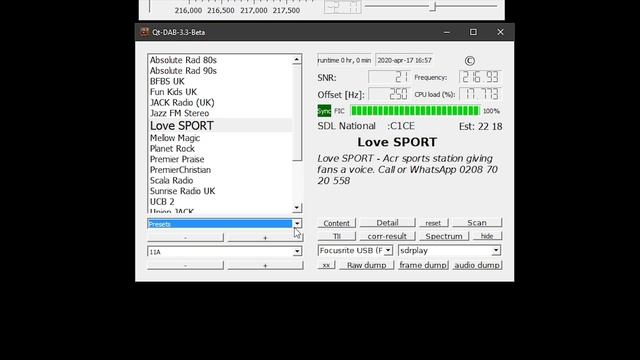
Task: Click the copyright symbol icon
Action: (469, 61)
